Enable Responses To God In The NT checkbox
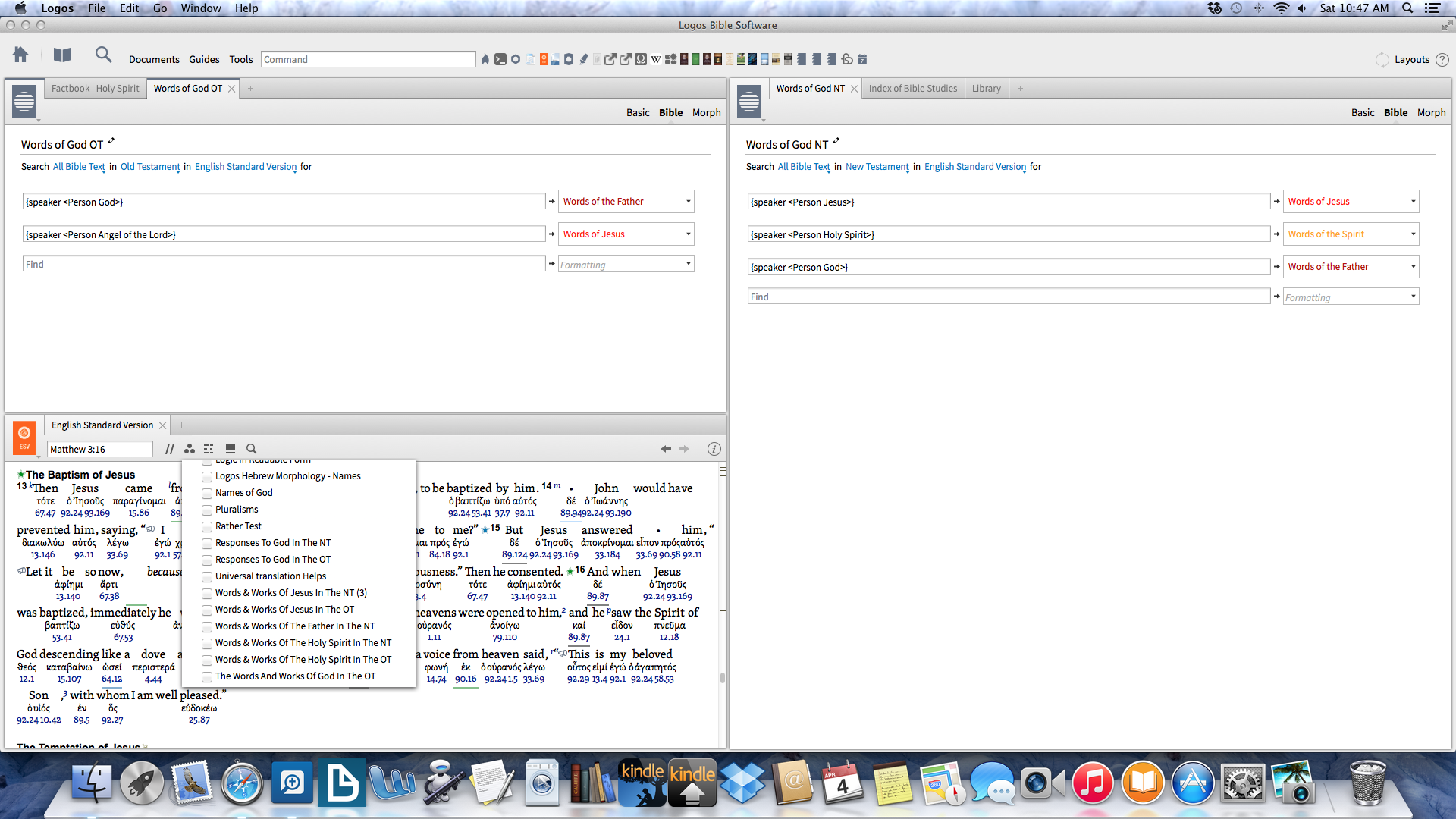Viewport: 1456px width, 819px height. pos(207,544)
